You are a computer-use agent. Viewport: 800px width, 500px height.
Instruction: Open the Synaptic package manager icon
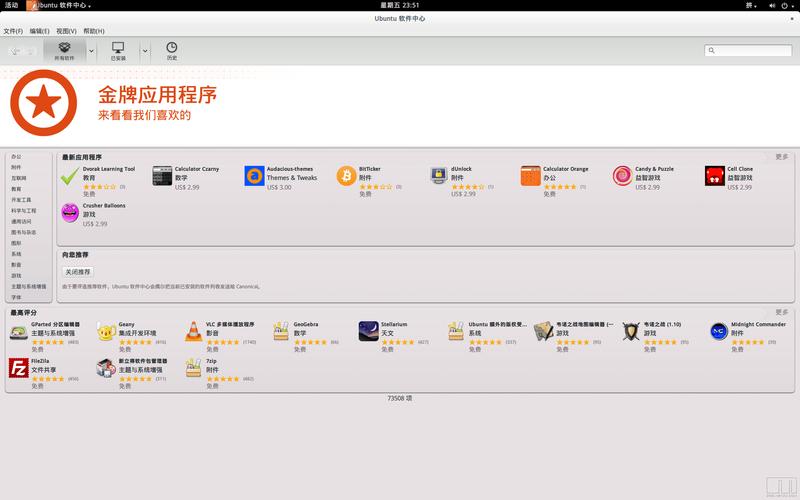(106, 368)
